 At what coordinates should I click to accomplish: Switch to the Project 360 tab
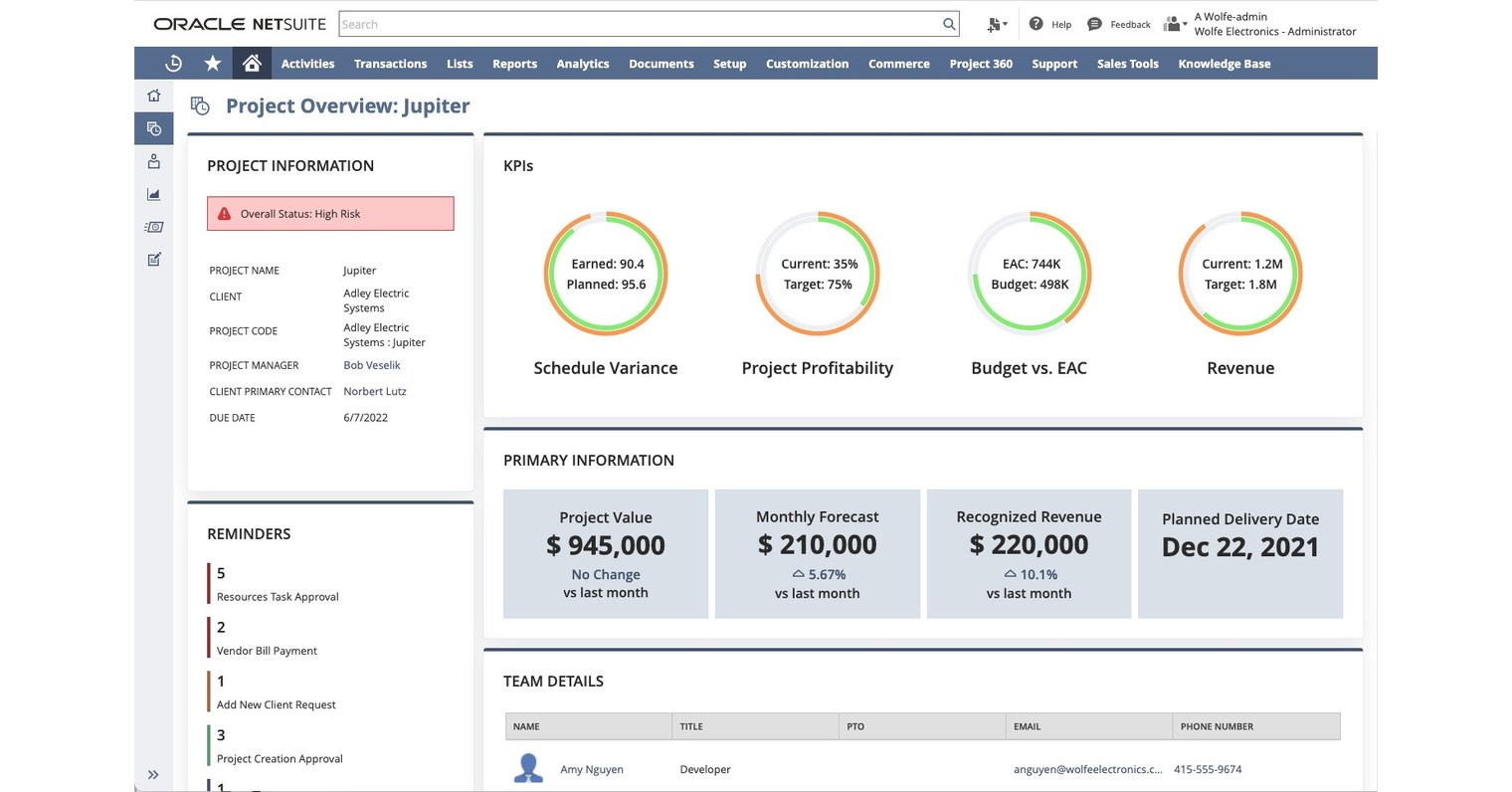coord(981,63)
